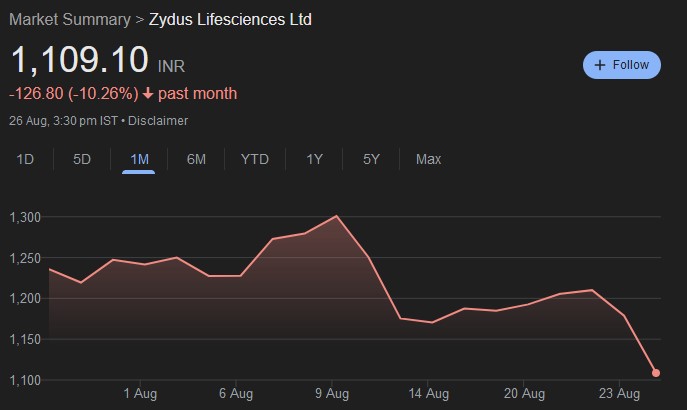Select the 6M time range tab

pyautogui.click(x=196, y=159)
